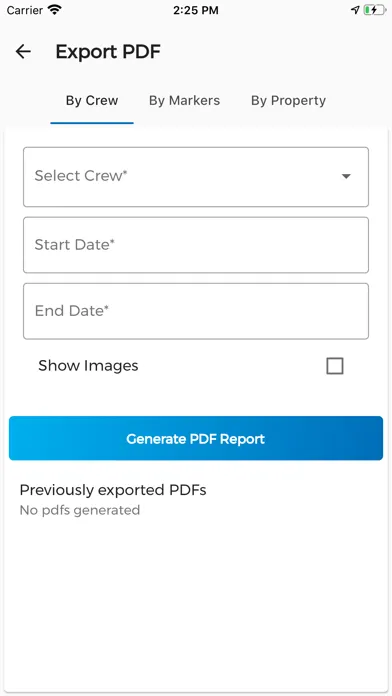This screenshot has height=696, width=392.
Task: Click the Select Crew placeholder text
Action: [x=81, y=176]
